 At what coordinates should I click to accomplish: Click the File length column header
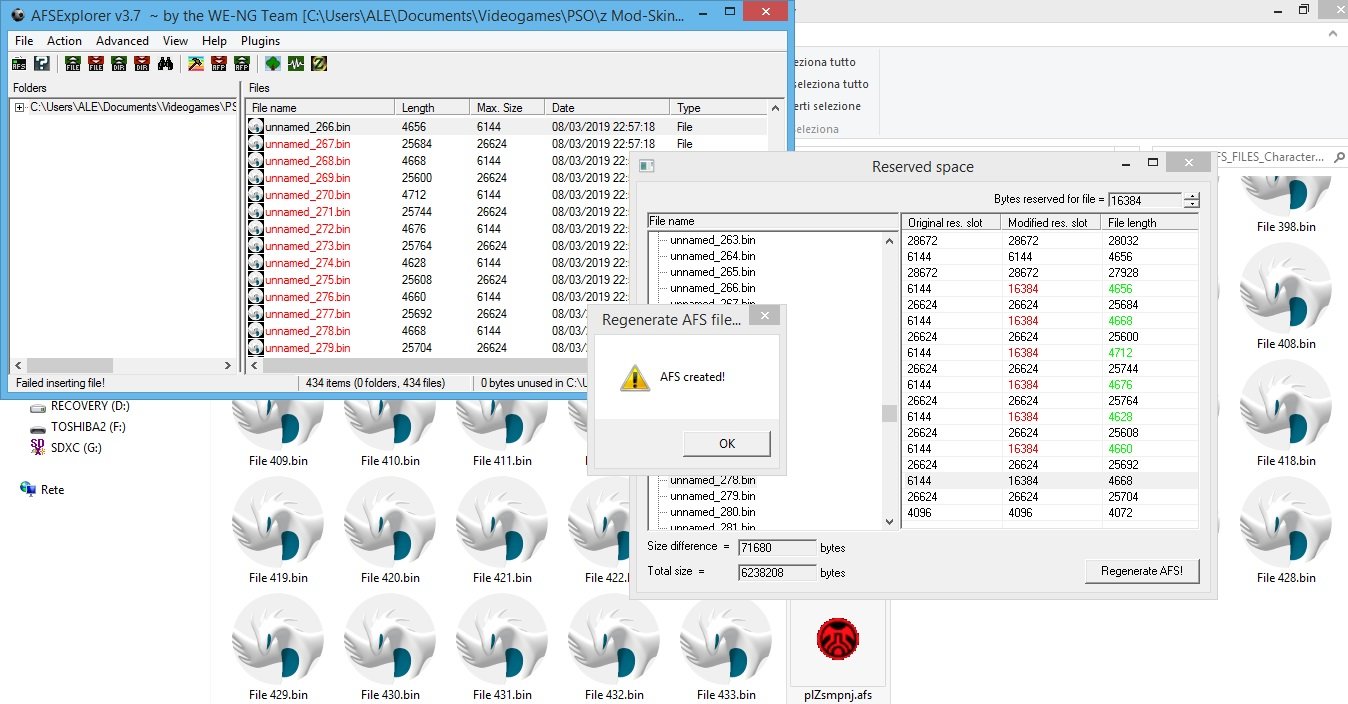1149,222
